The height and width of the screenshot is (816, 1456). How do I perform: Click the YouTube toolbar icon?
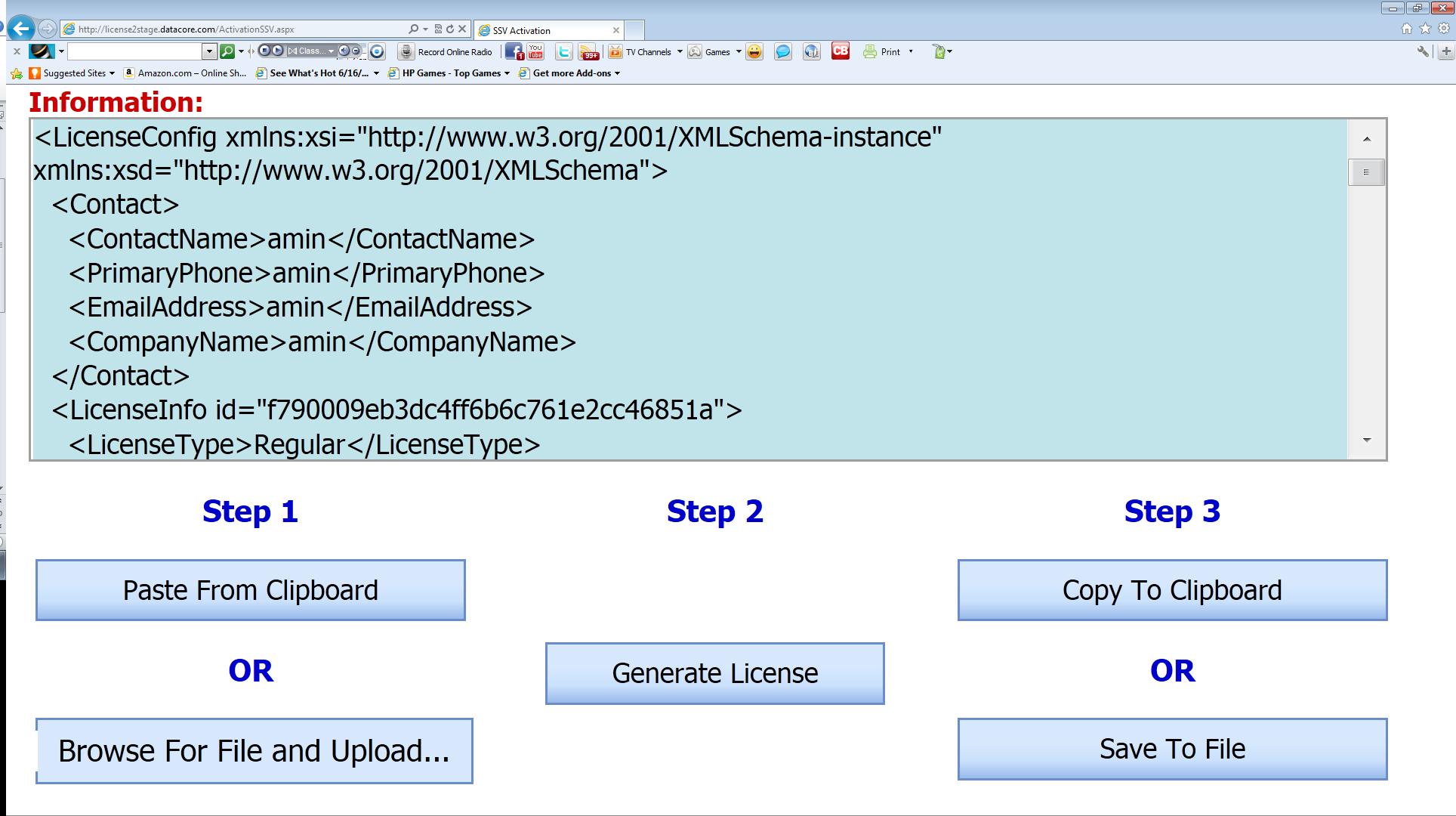[x=535, y=51]
